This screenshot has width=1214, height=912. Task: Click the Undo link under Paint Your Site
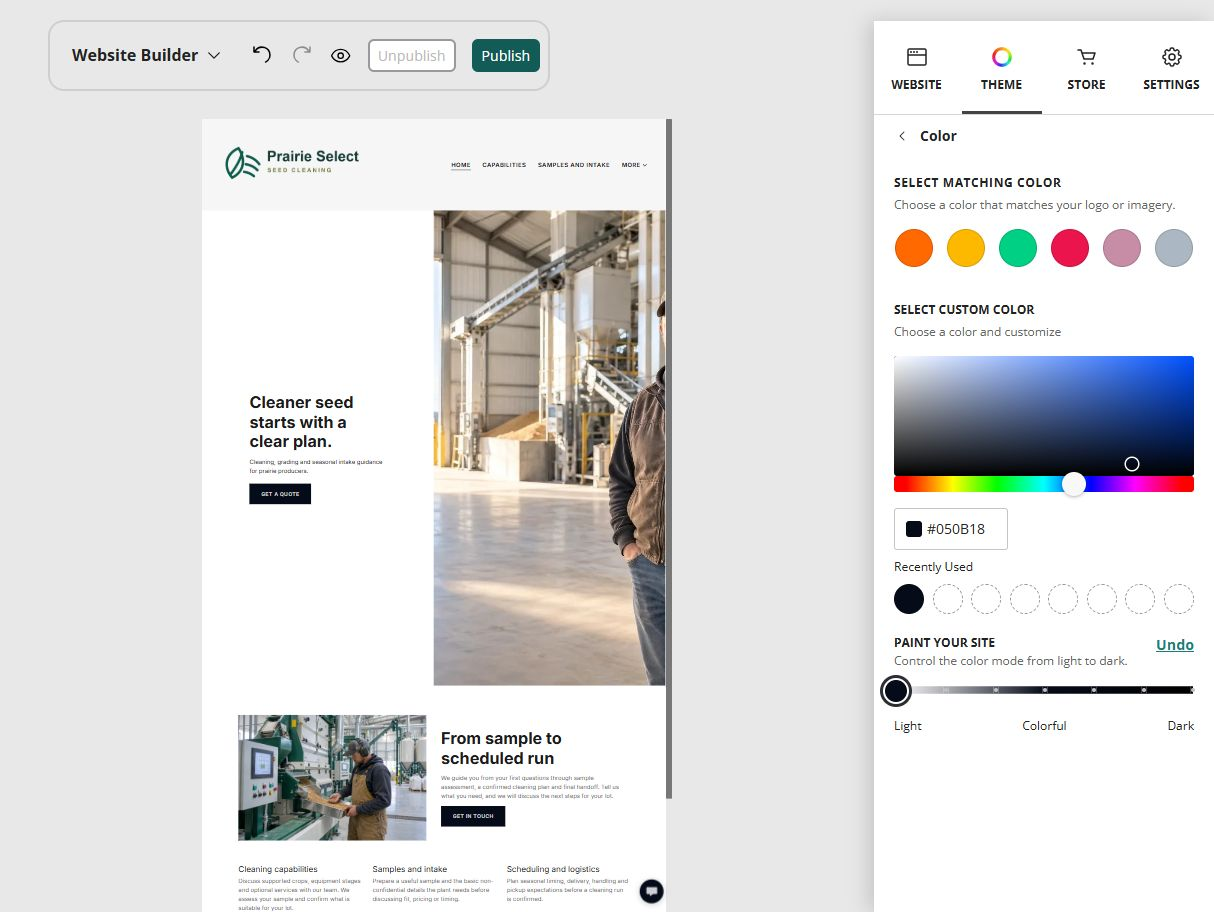[1175, 645]
